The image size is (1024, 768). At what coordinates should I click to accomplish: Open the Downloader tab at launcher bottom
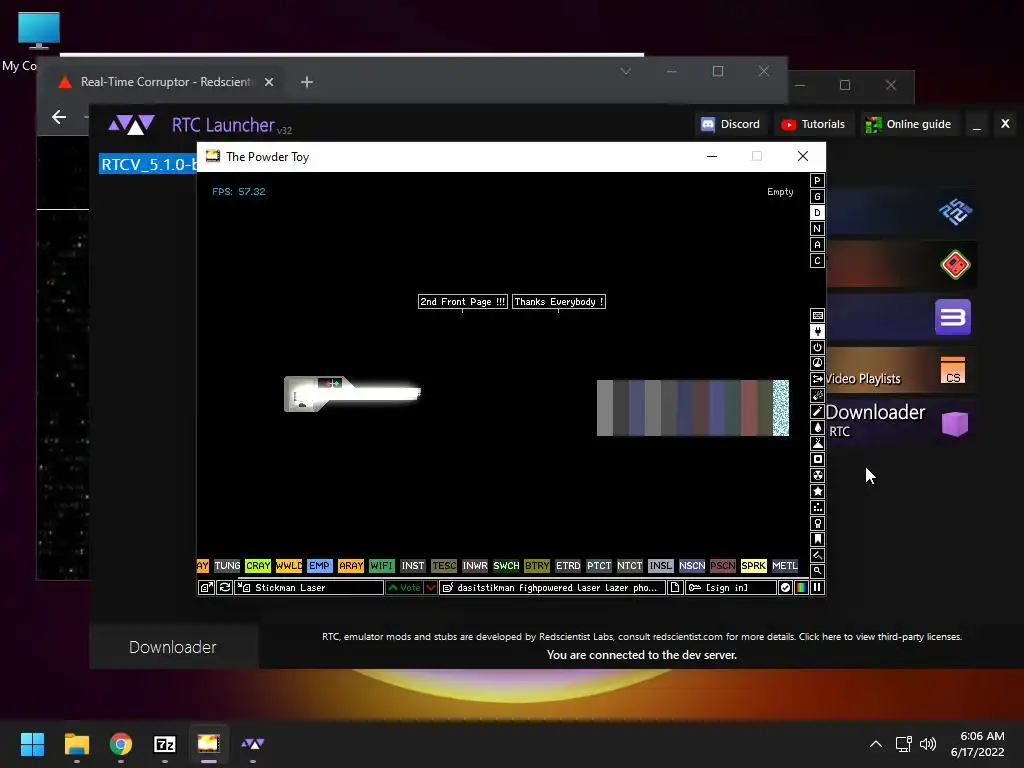[x=173, y=647]
